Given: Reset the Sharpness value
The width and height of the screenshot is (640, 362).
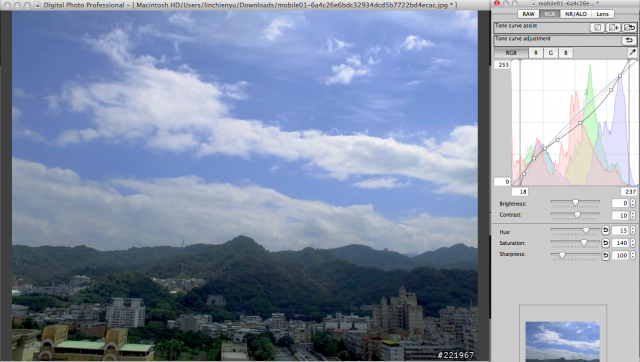Looking at the screenshot, I should tap(605, 255).
